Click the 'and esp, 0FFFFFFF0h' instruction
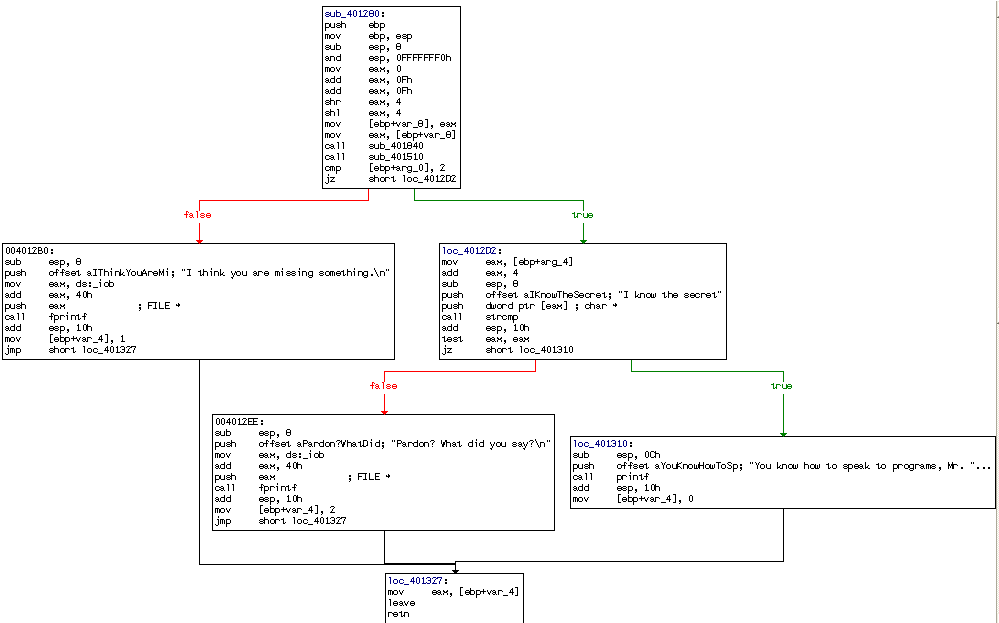Image resolution: width=999 pixels, height=623 pixels. pos(388,58)
